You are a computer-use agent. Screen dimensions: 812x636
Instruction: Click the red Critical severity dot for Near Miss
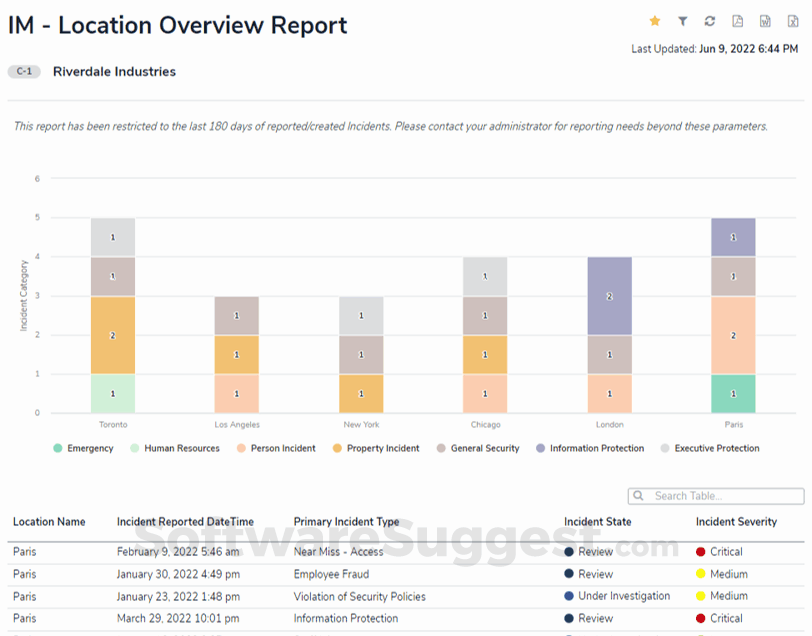700,552
